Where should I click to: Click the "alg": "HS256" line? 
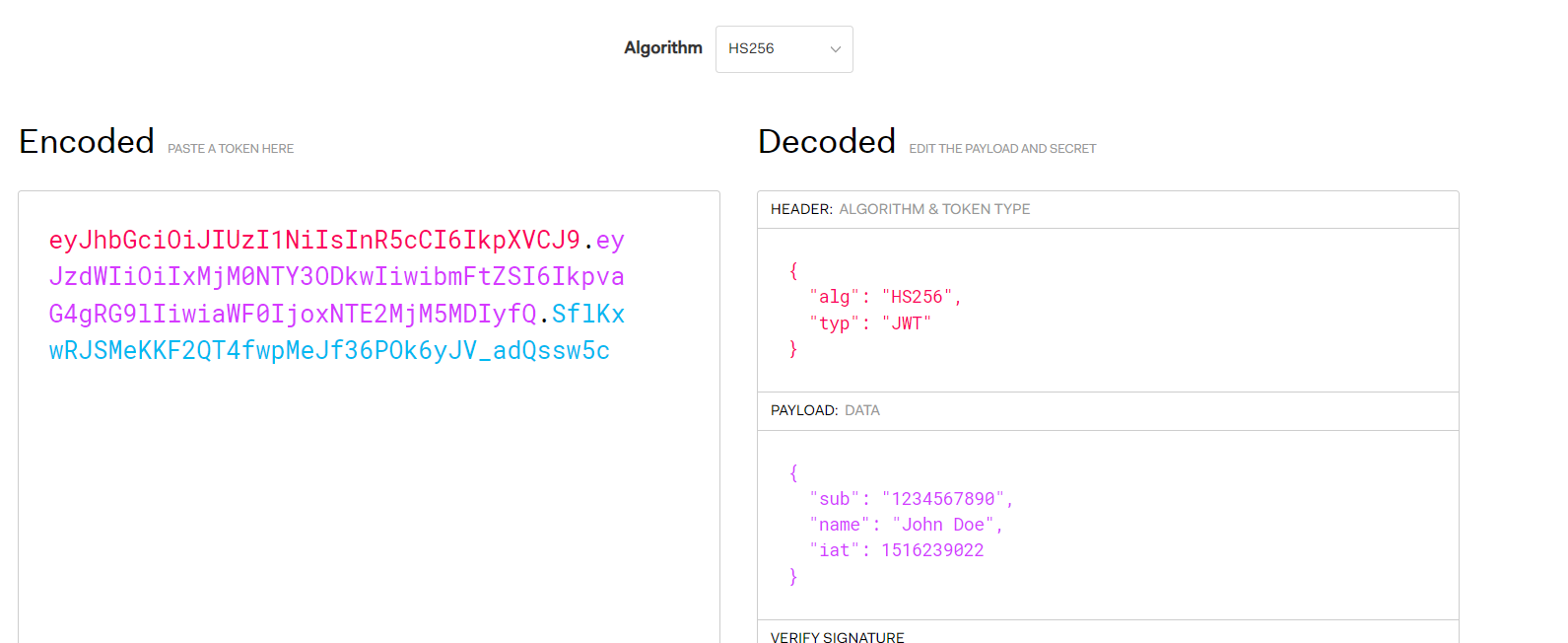(885, 297)
